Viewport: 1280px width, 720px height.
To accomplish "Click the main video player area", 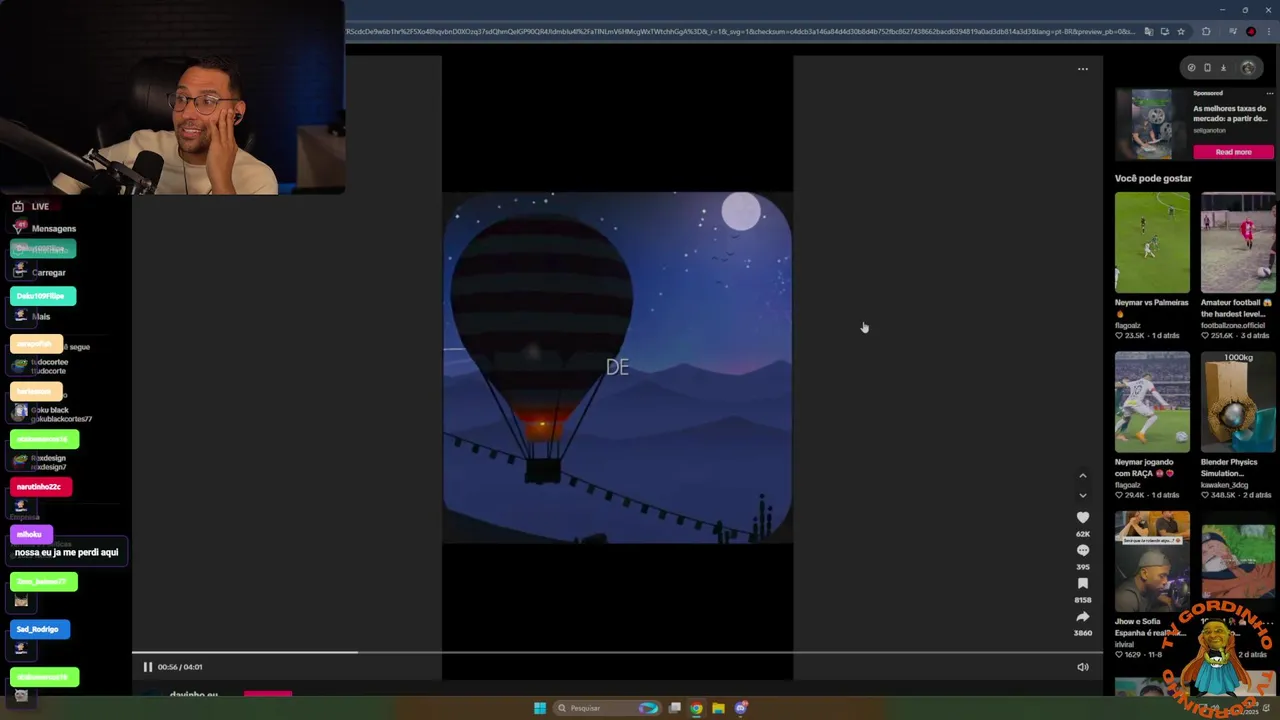I will pyautogui.click(x=617, y=368).
